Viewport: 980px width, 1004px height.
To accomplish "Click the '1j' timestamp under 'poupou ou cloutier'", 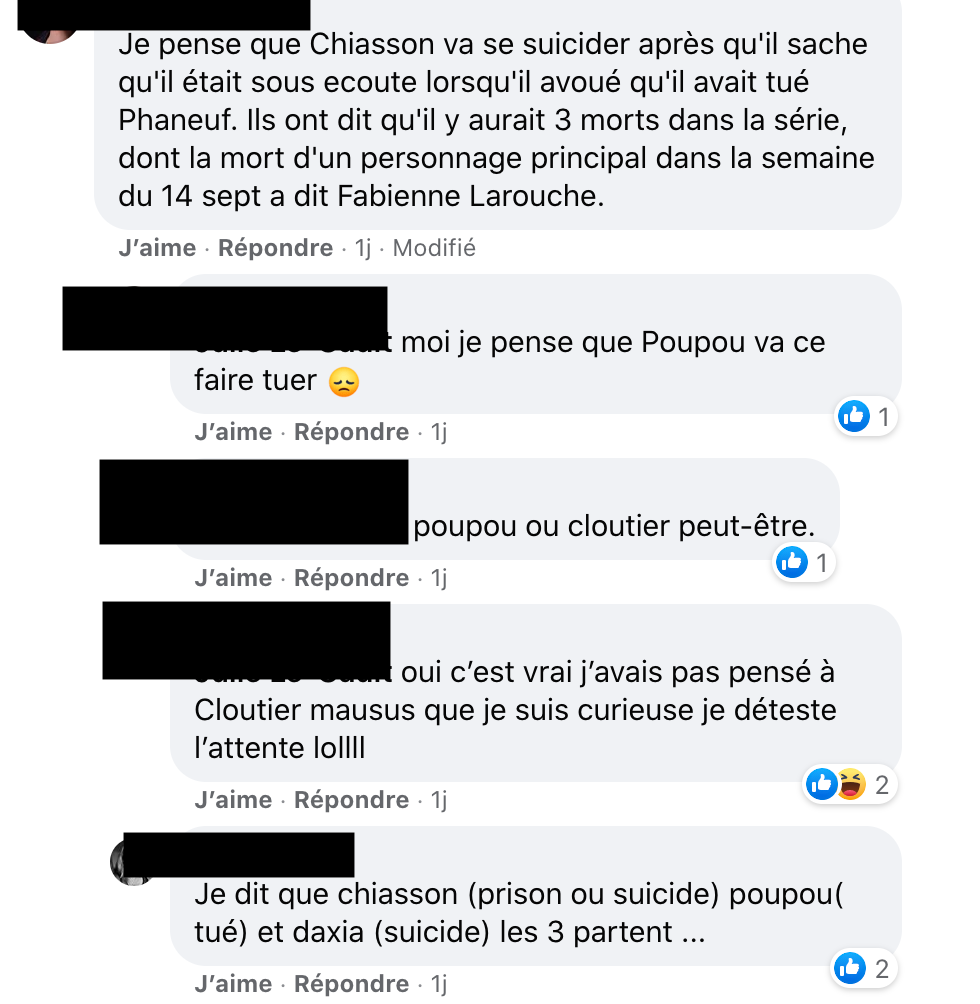I will click(x=439, y=578).
